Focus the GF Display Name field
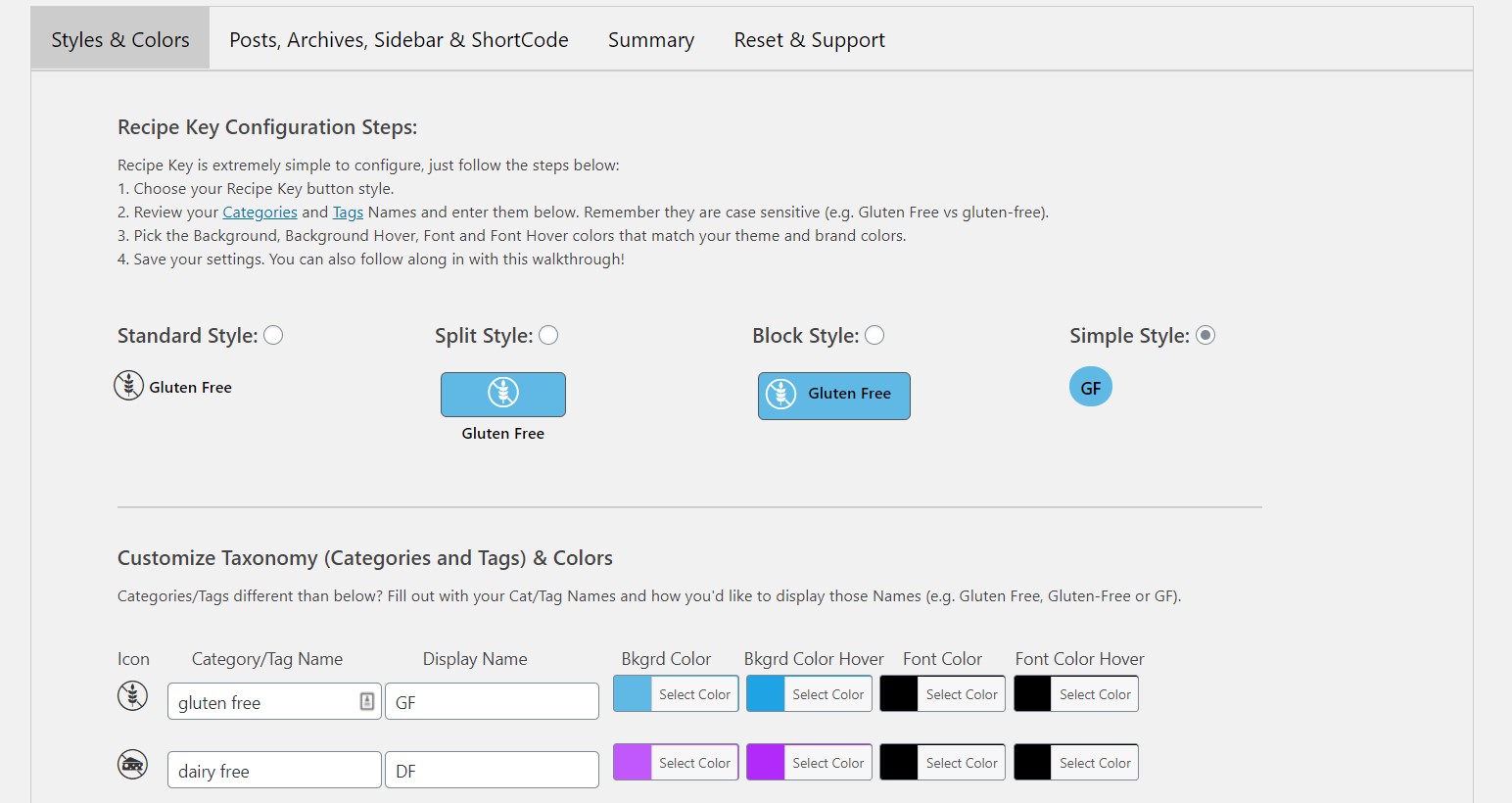Screen dimensions: 1512x803 coord(492,701)
